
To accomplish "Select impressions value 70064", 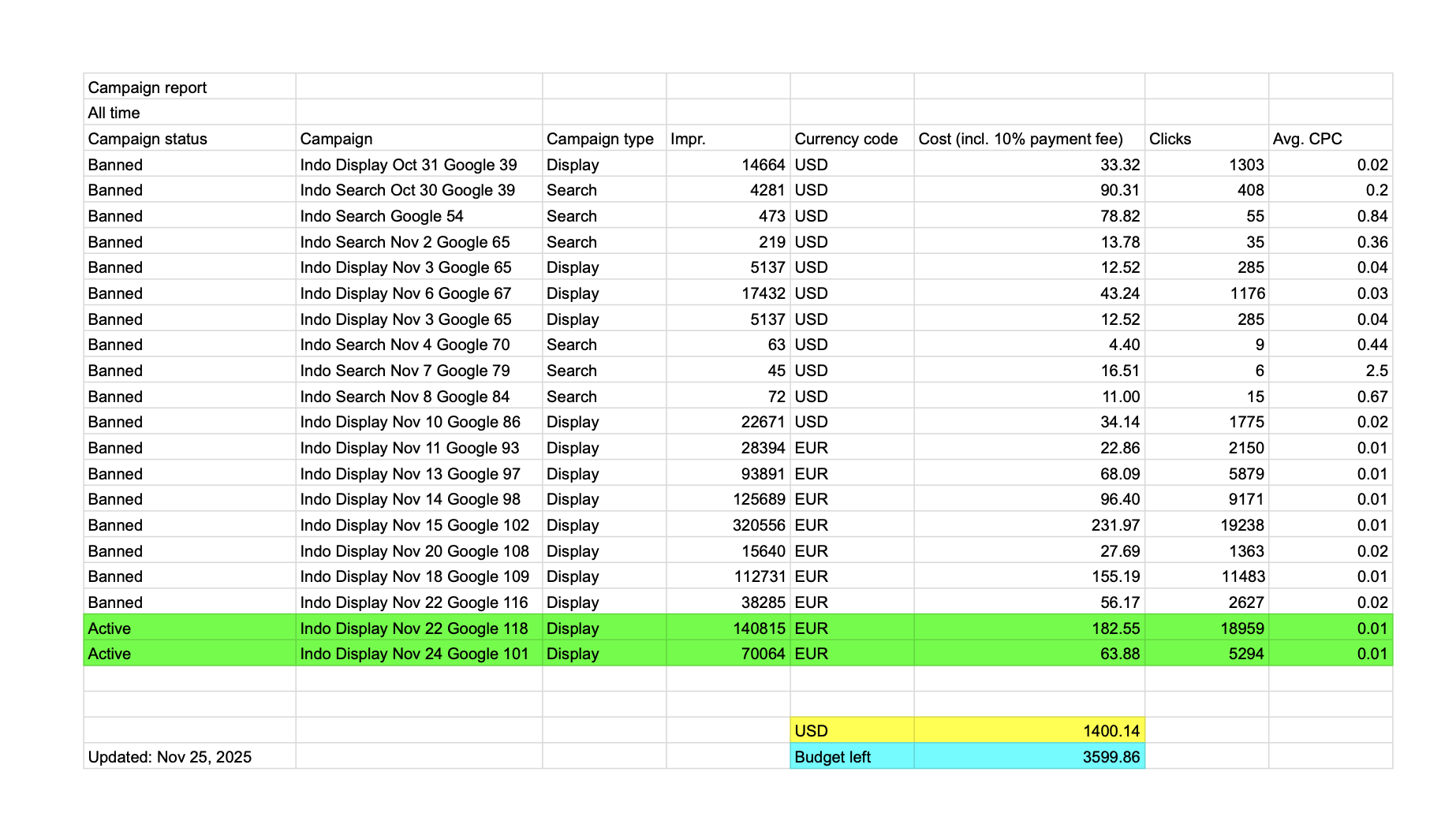I will click(x=728, y=654).
